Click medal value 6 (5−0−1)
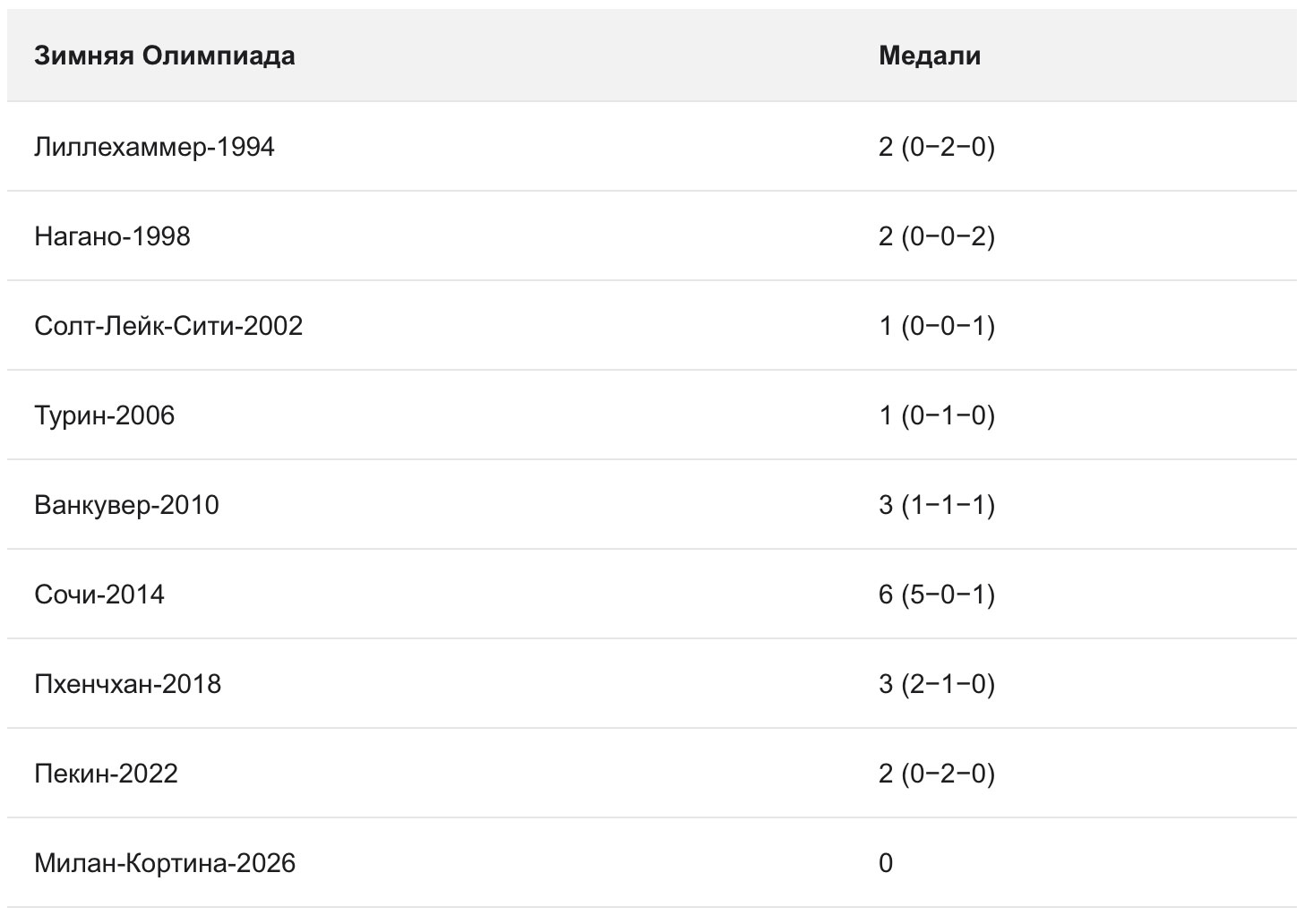The width and height of the screenshot is (1313, 924). point(936,594)
